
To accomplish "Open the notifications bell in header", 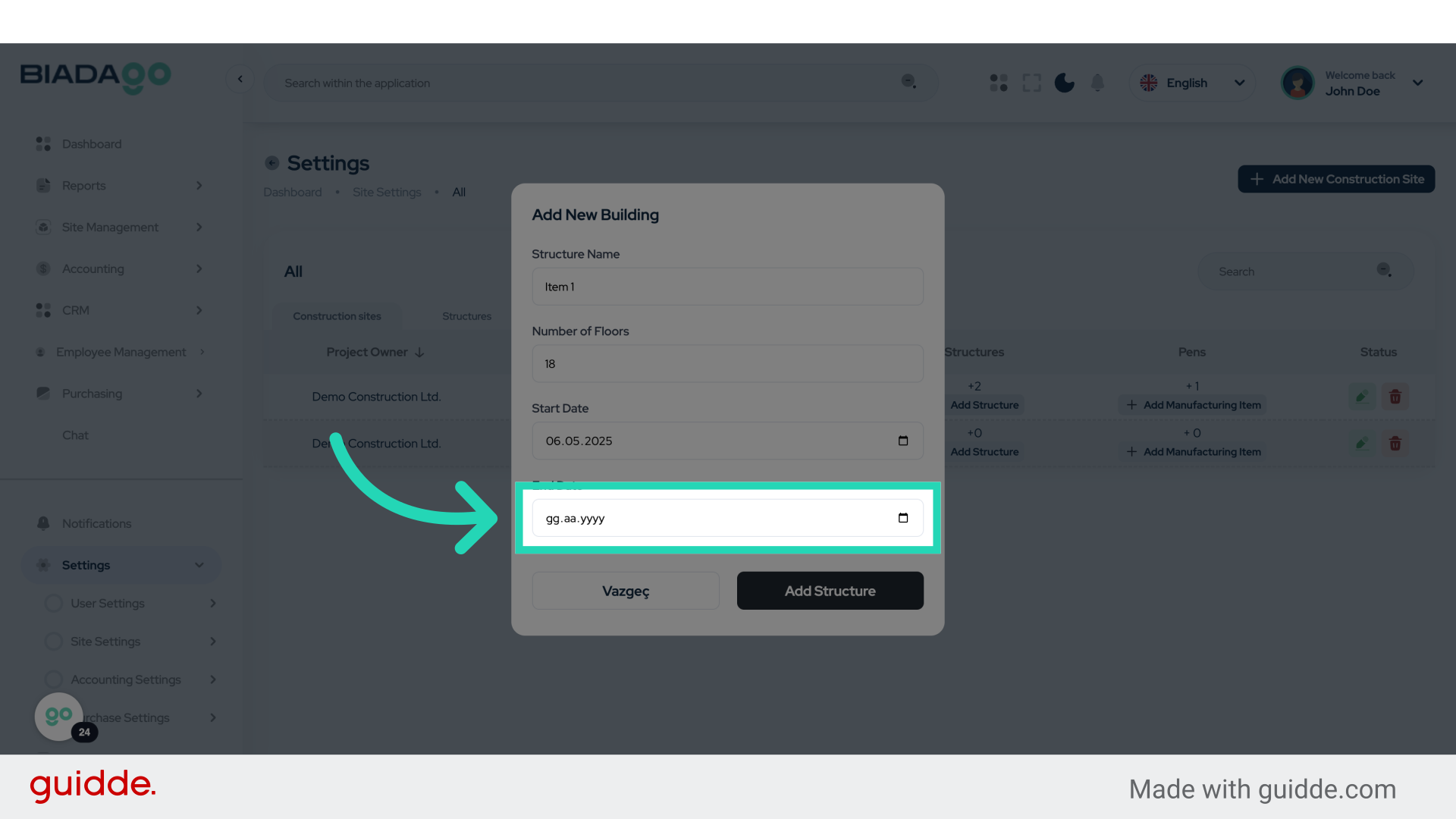I will pos(1097,83).
